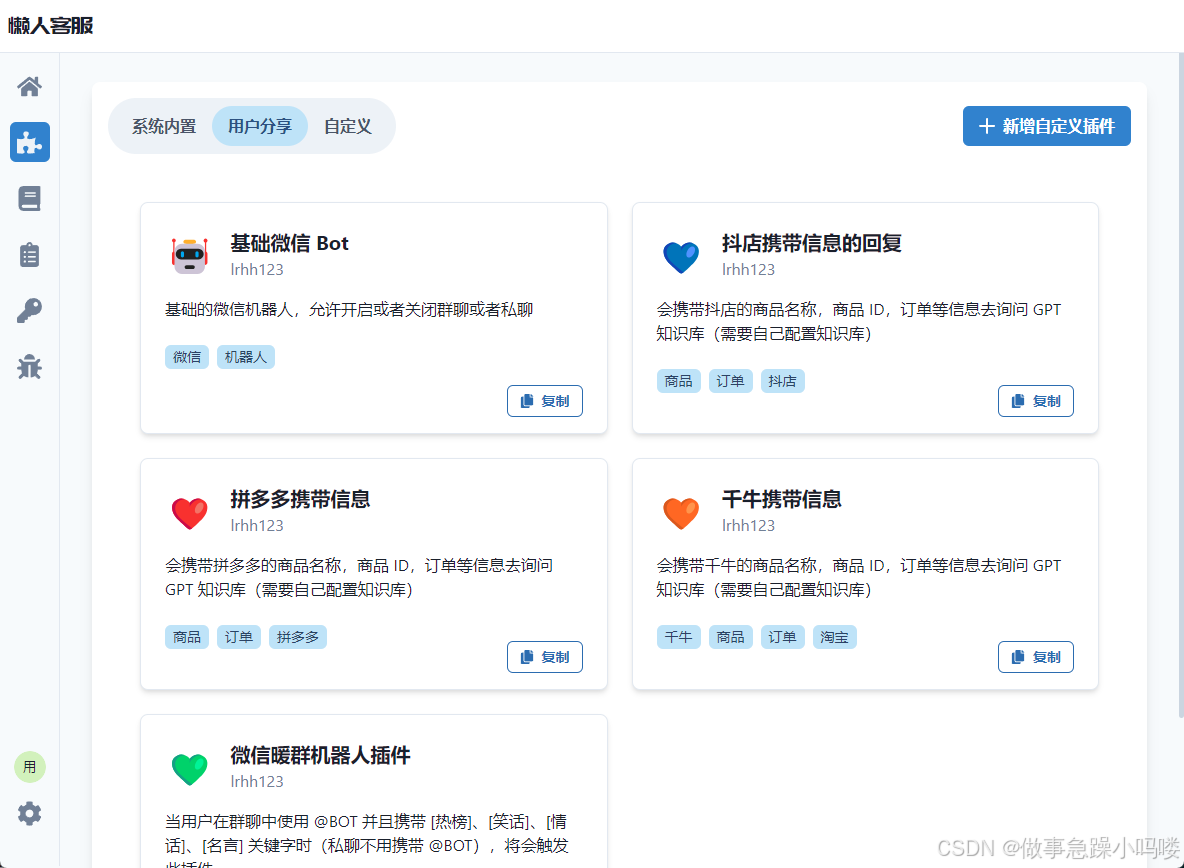Click the 机器人 tag on 基础微信 Bot

tap(245, 357)
